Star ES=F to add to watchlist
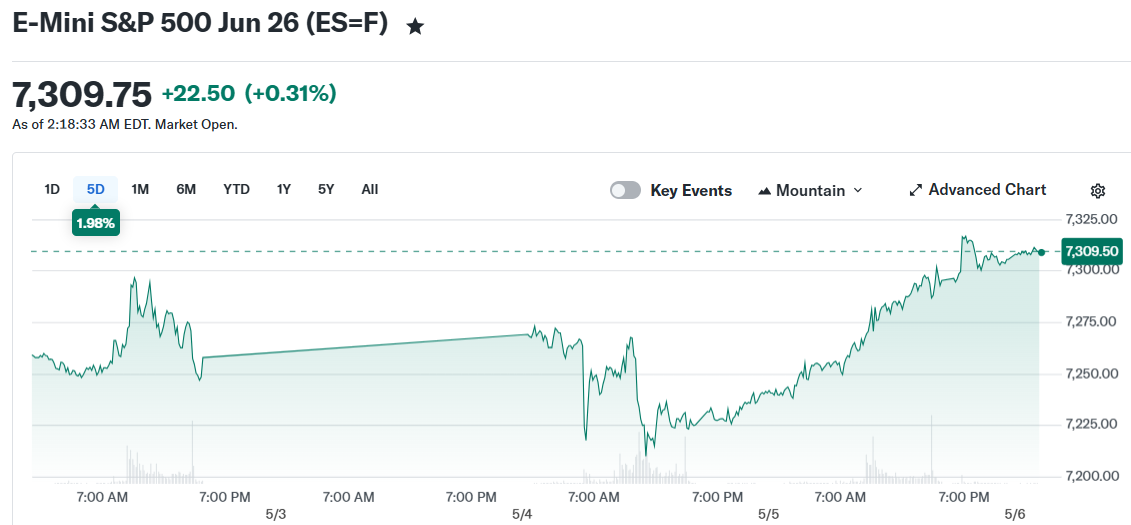 [415, 27]
